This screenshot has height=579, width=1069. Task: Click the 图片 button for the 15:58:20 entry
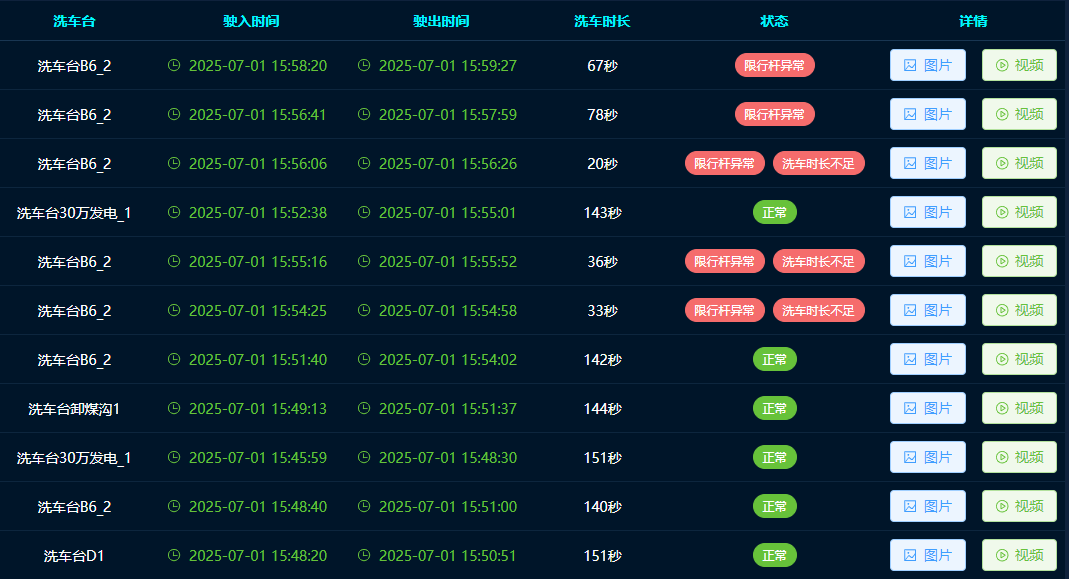pos(927,65)
